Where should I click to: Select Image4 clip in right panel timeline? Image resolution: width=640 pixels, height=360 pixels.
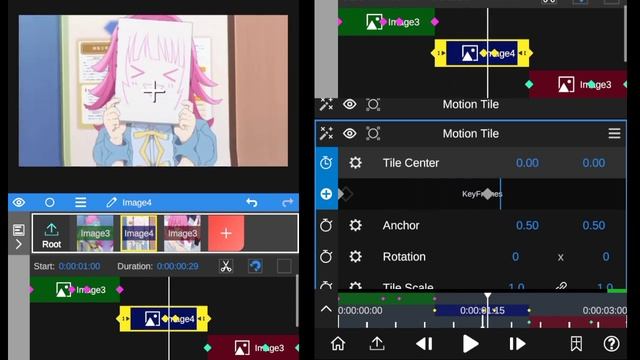pos(482,53)
